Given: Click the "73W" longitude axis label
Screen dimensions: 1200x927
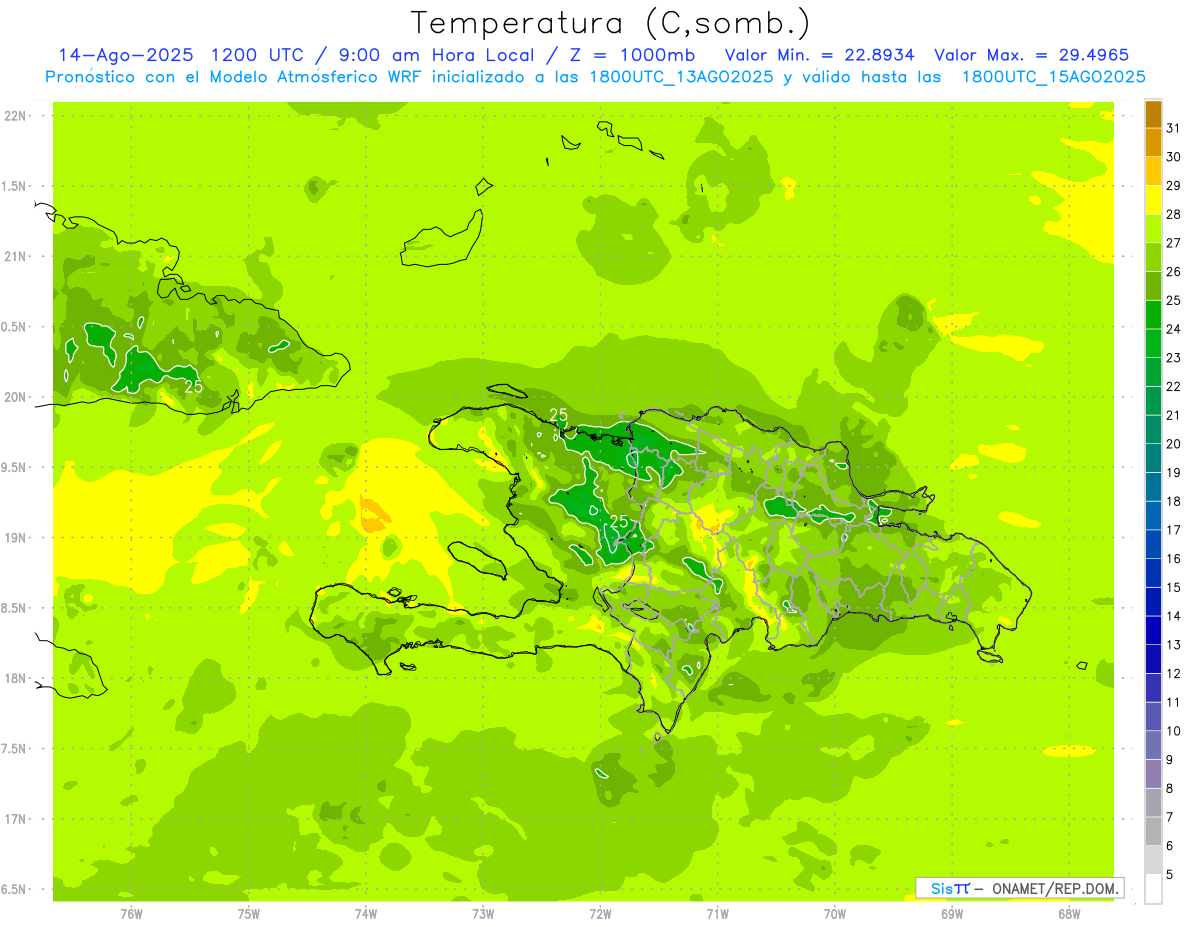Looking at the screenshot, I should tap(483, 913).
